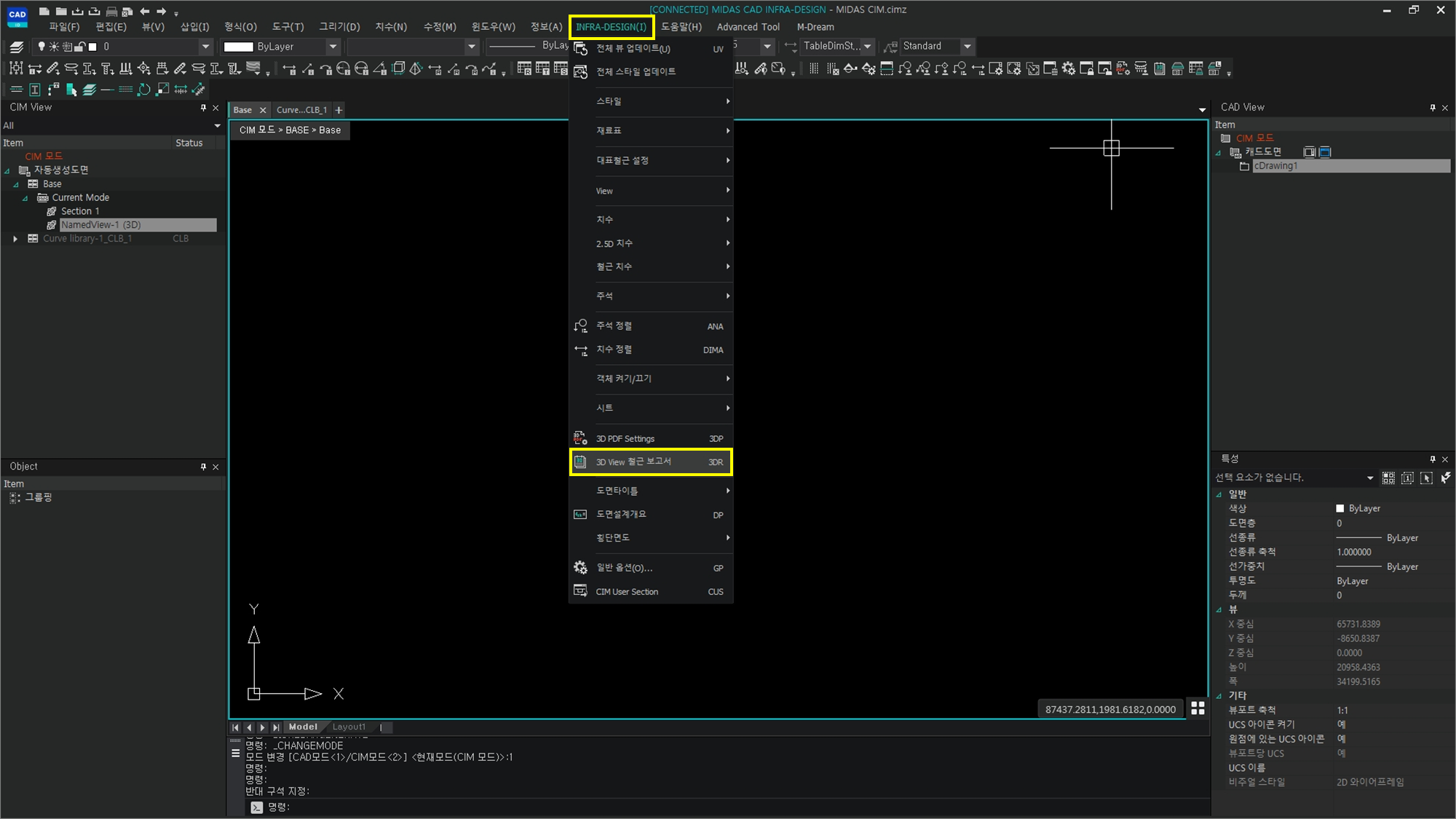Open the layer name dropdown showing 0
The width and height of the screenshot is (1456, 819).
tap(205, 47)
